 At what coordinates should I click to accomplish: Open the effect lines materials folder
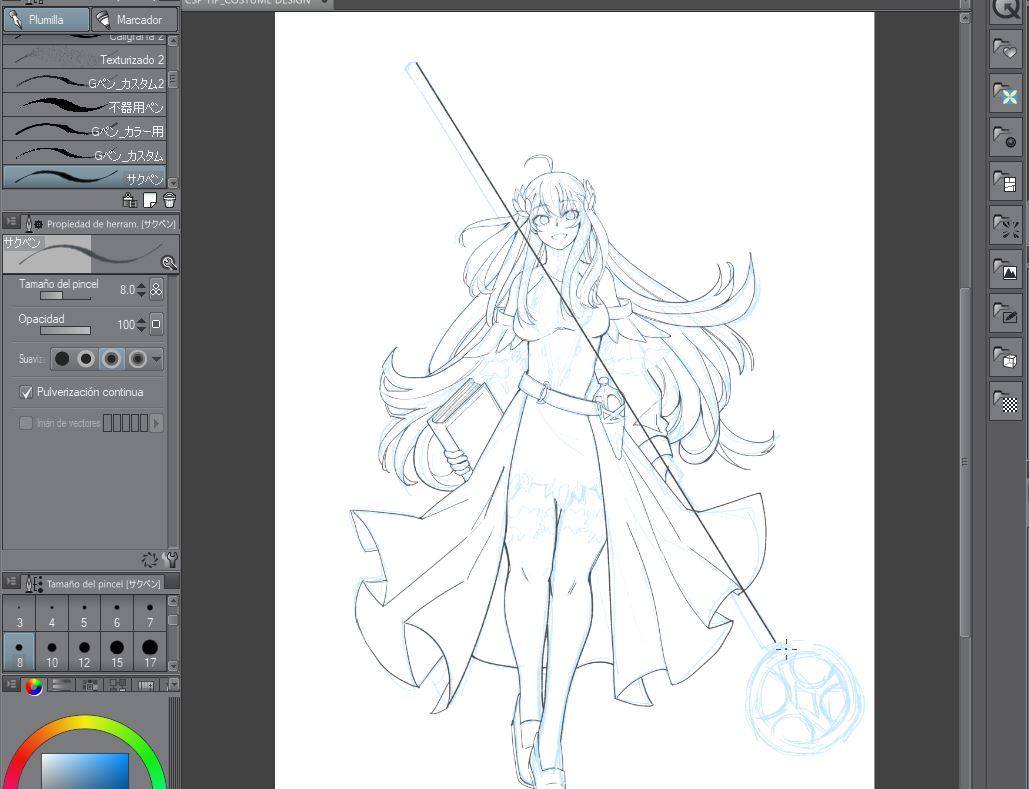click(1005, 225)
